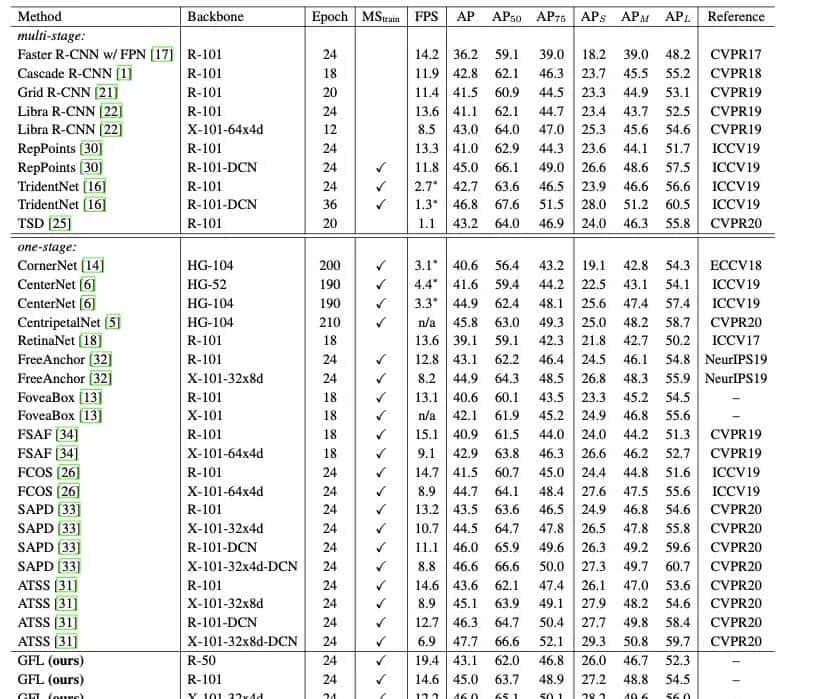The height and width of the screenshot is (699, 815).
Task: Click the MS train checkmark in CornerNet row
Action: [379, 266]
